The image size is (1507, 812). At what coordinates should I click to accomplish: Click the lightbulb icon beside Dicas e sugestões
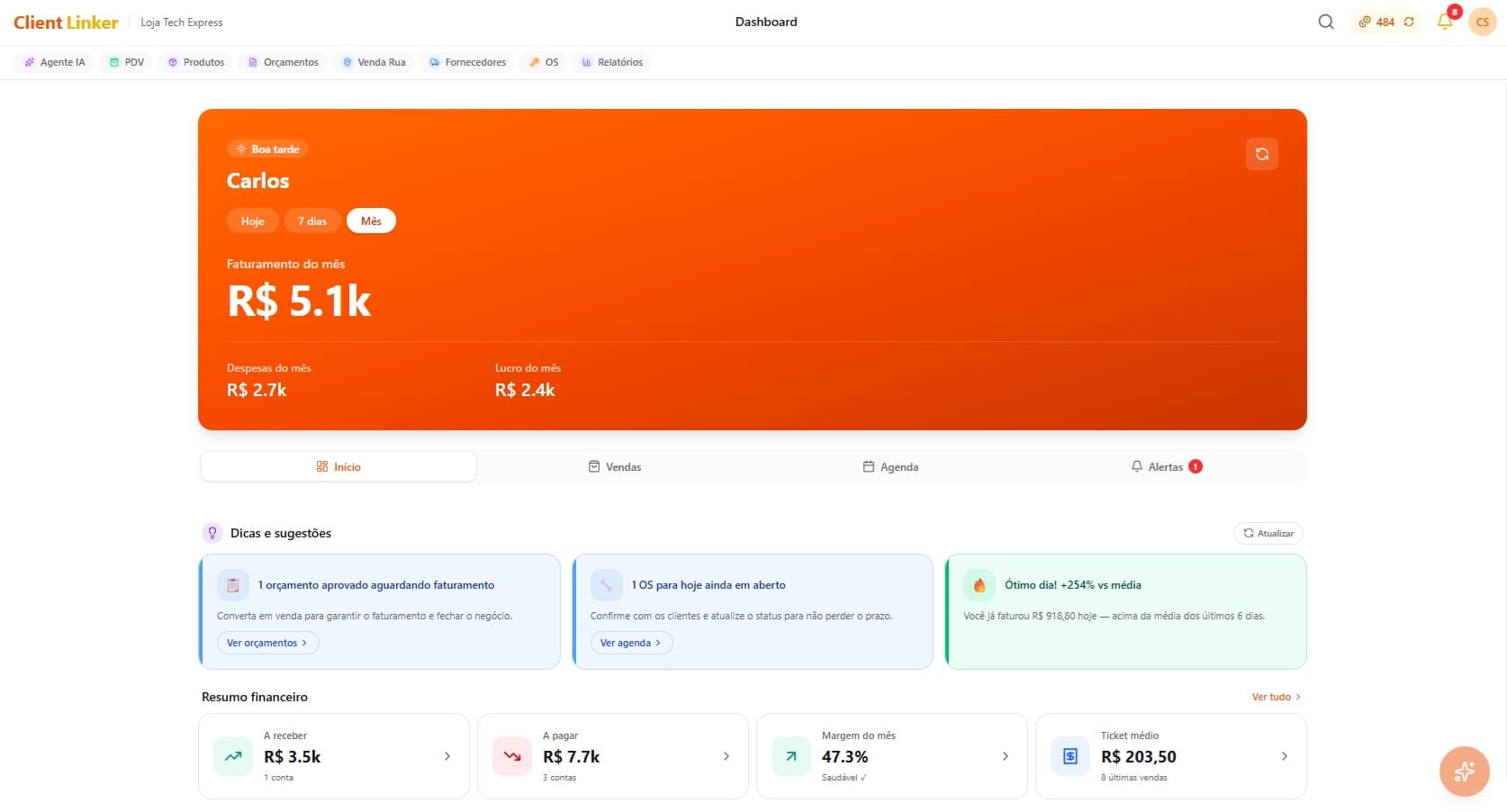(x=212, y=533)
